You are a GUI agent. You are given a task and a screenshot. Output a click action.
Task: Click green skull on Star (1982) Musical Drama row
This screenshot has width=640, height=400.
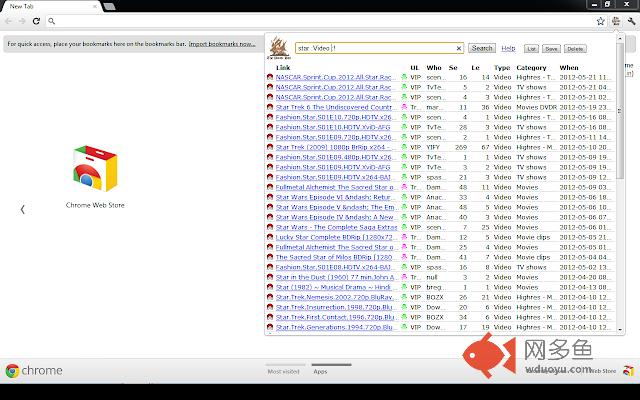point(404,287)
